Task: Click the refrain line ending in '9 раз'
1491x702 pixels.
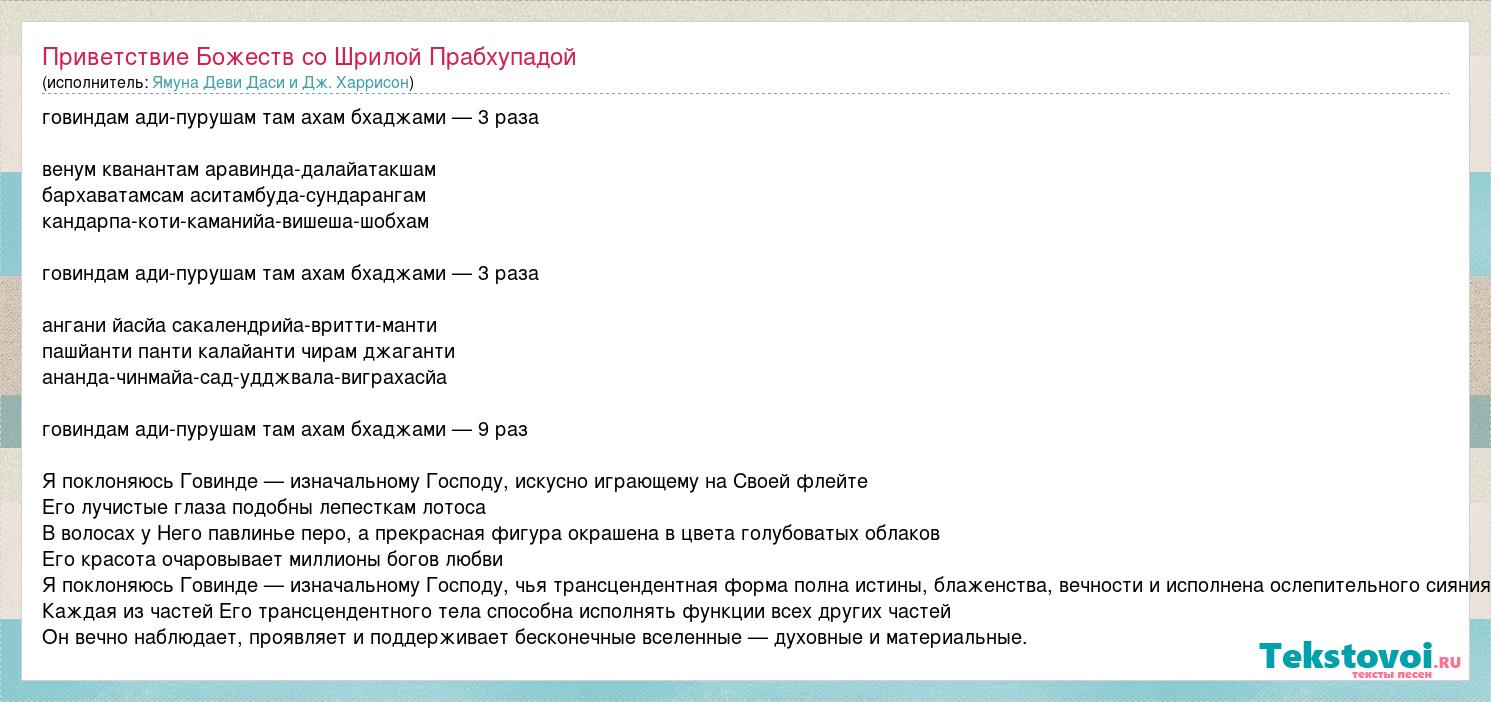Action: 285,430
